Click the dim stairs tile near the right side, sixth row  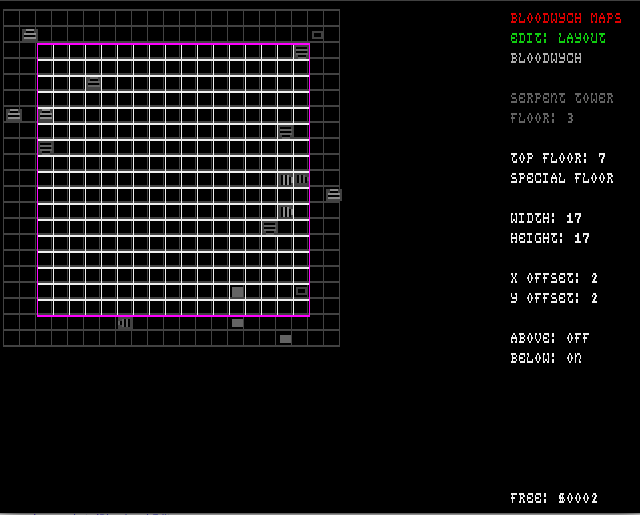pyautogui.click(x=286, y=131)
